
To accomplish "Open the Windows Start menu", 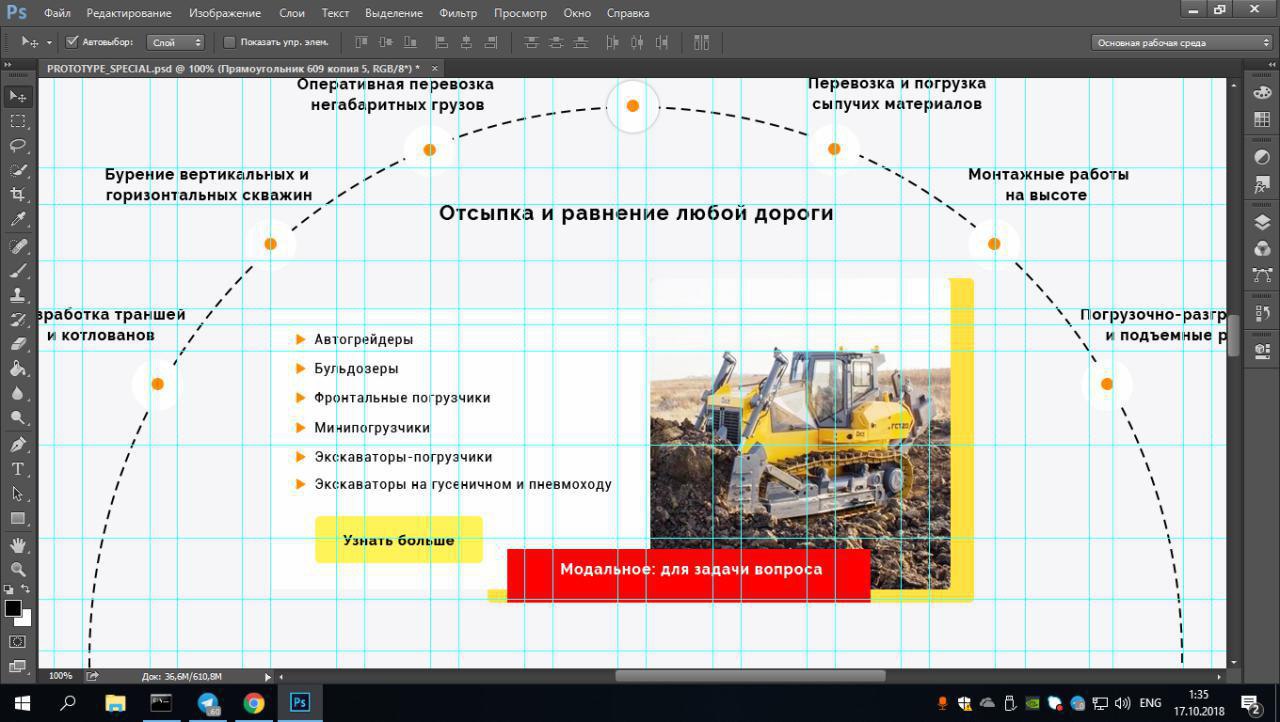I will coord(22,703).
